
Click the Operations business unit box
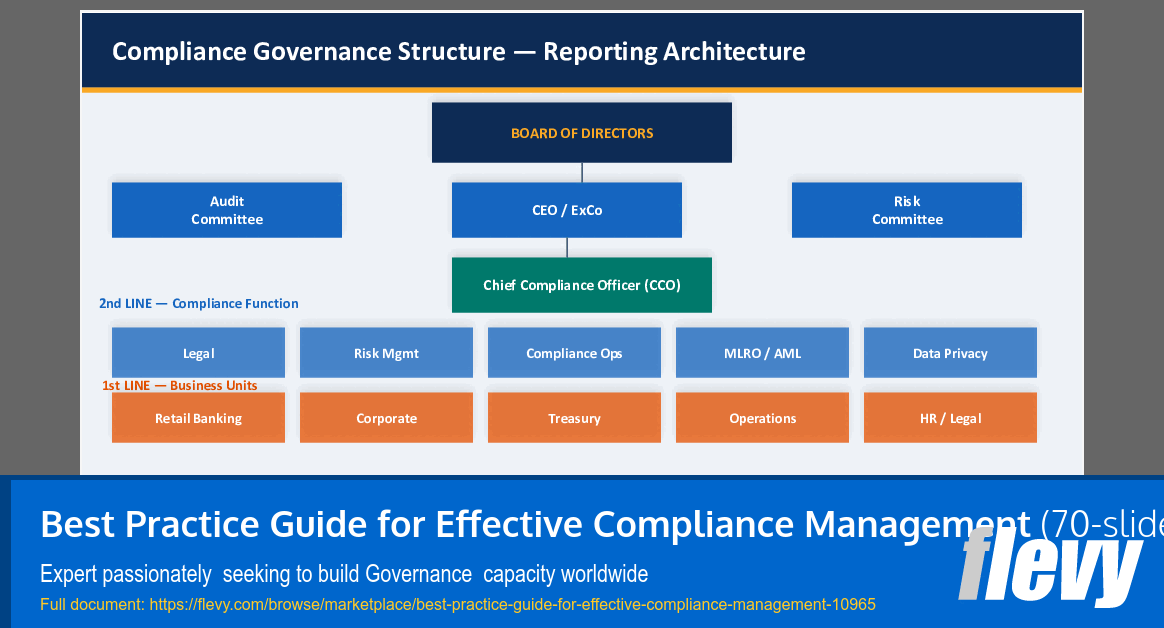(761, 417)
